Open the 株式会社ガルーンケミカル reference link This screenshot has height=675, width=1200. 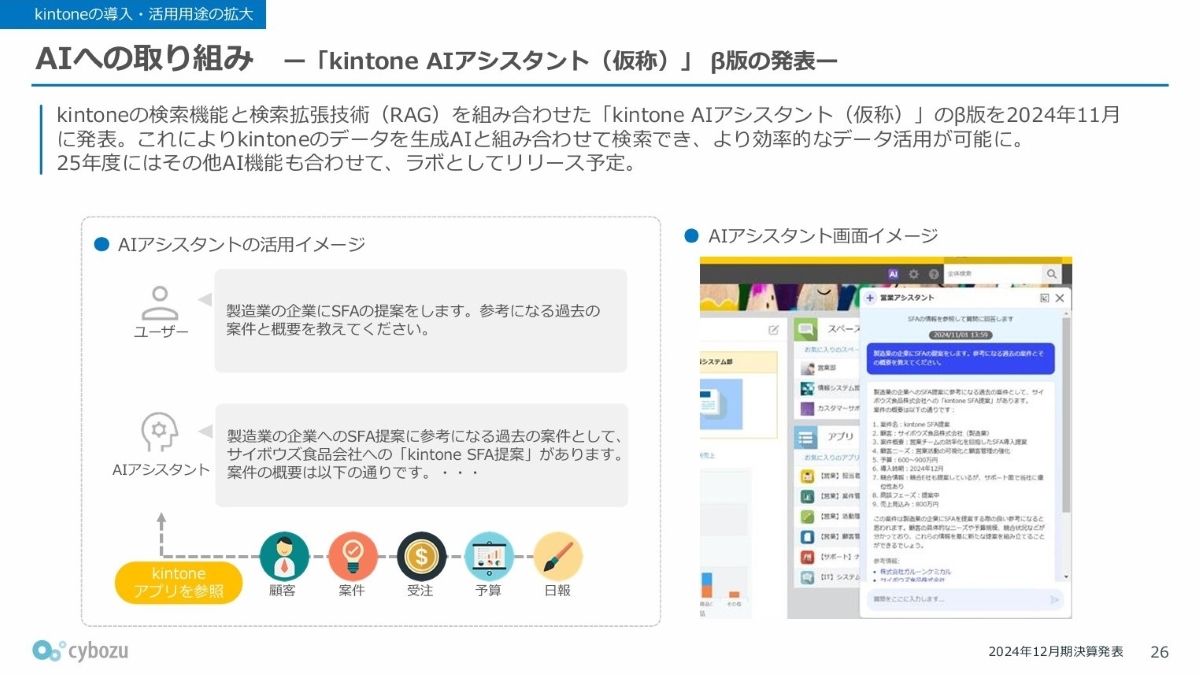(916, 571)
